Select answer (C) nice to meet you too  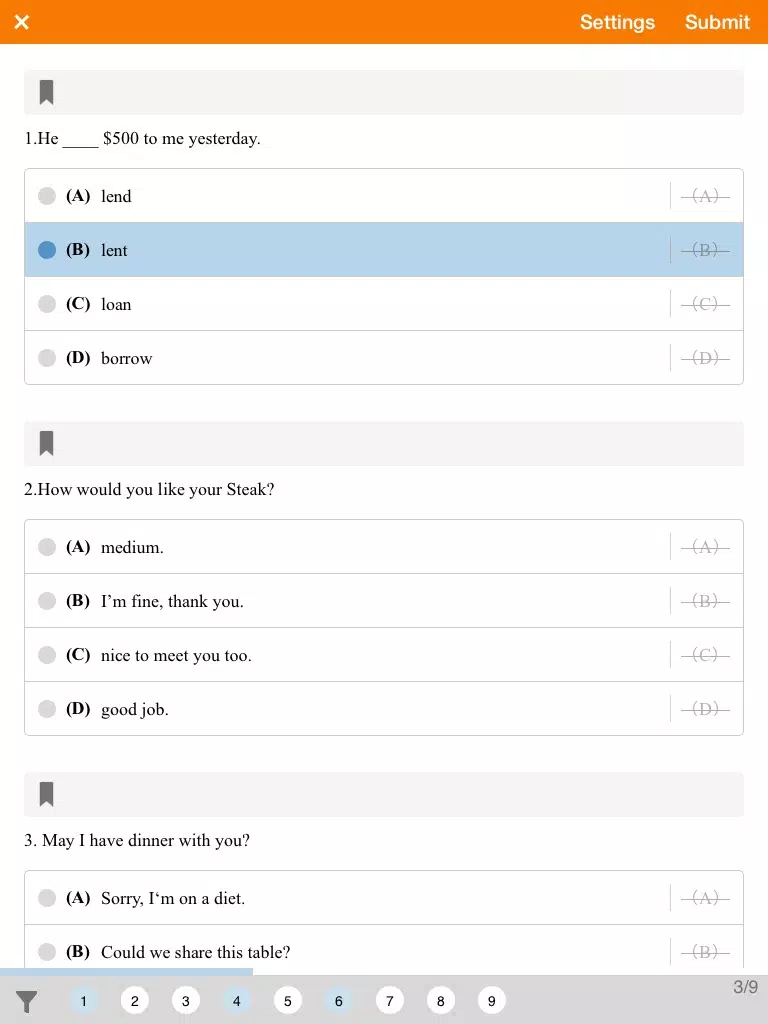click(x=347, y=655)
